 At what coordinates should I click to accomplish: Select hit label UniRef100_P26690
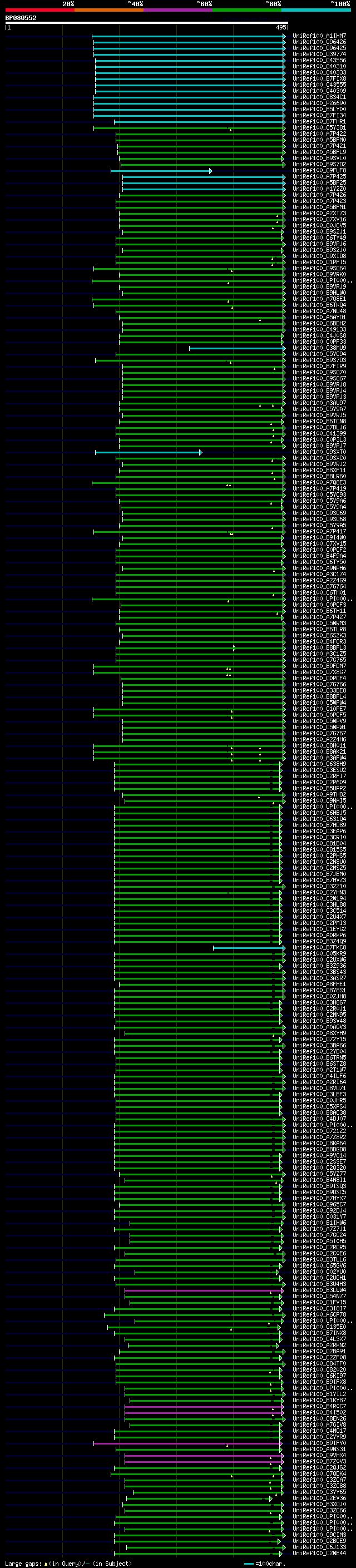319,103
